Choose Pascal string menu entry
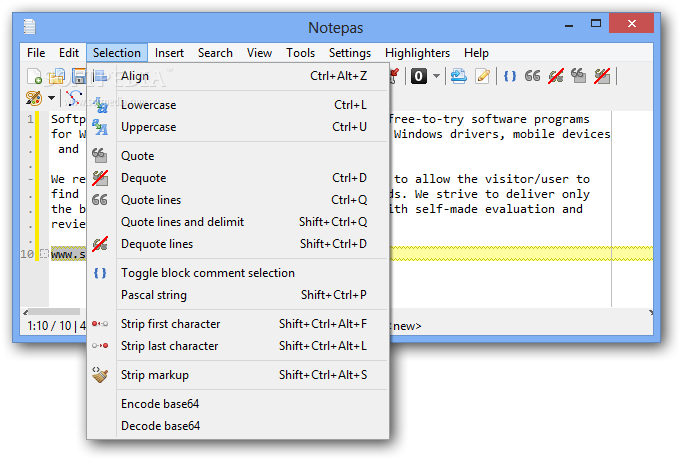 pos(238,295)
